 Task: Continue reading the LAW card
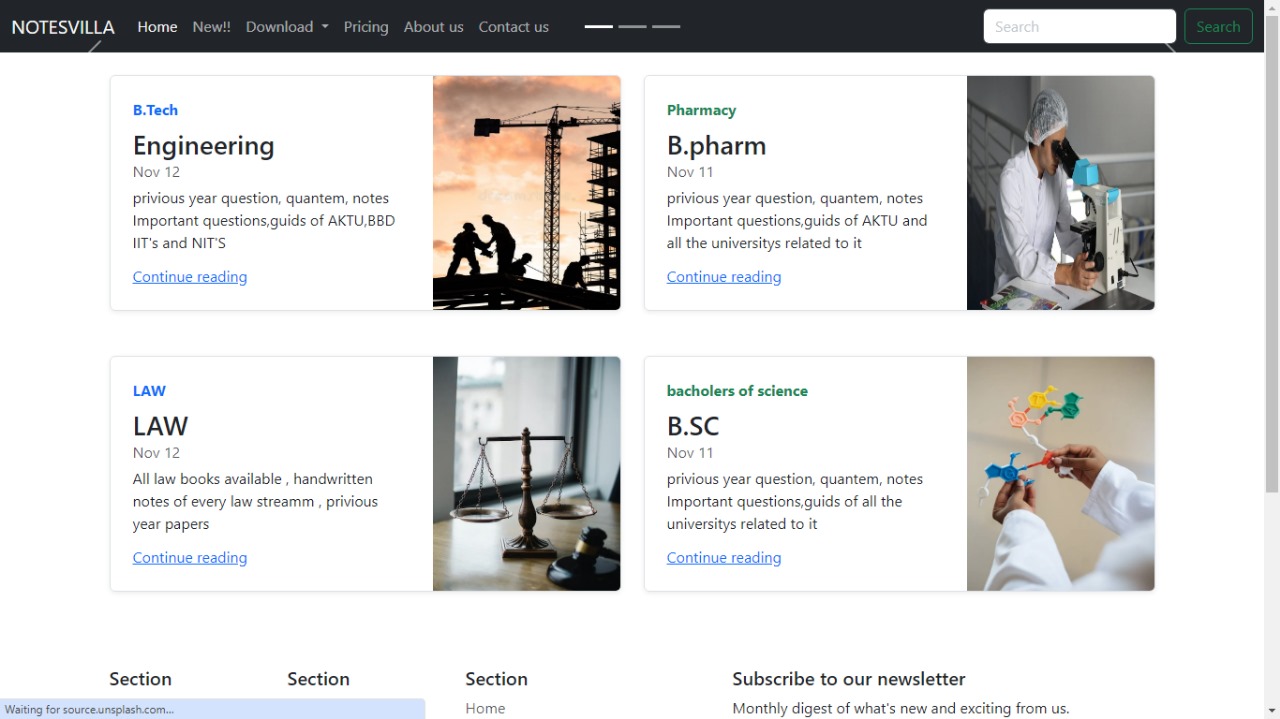[x=190, y=558]
